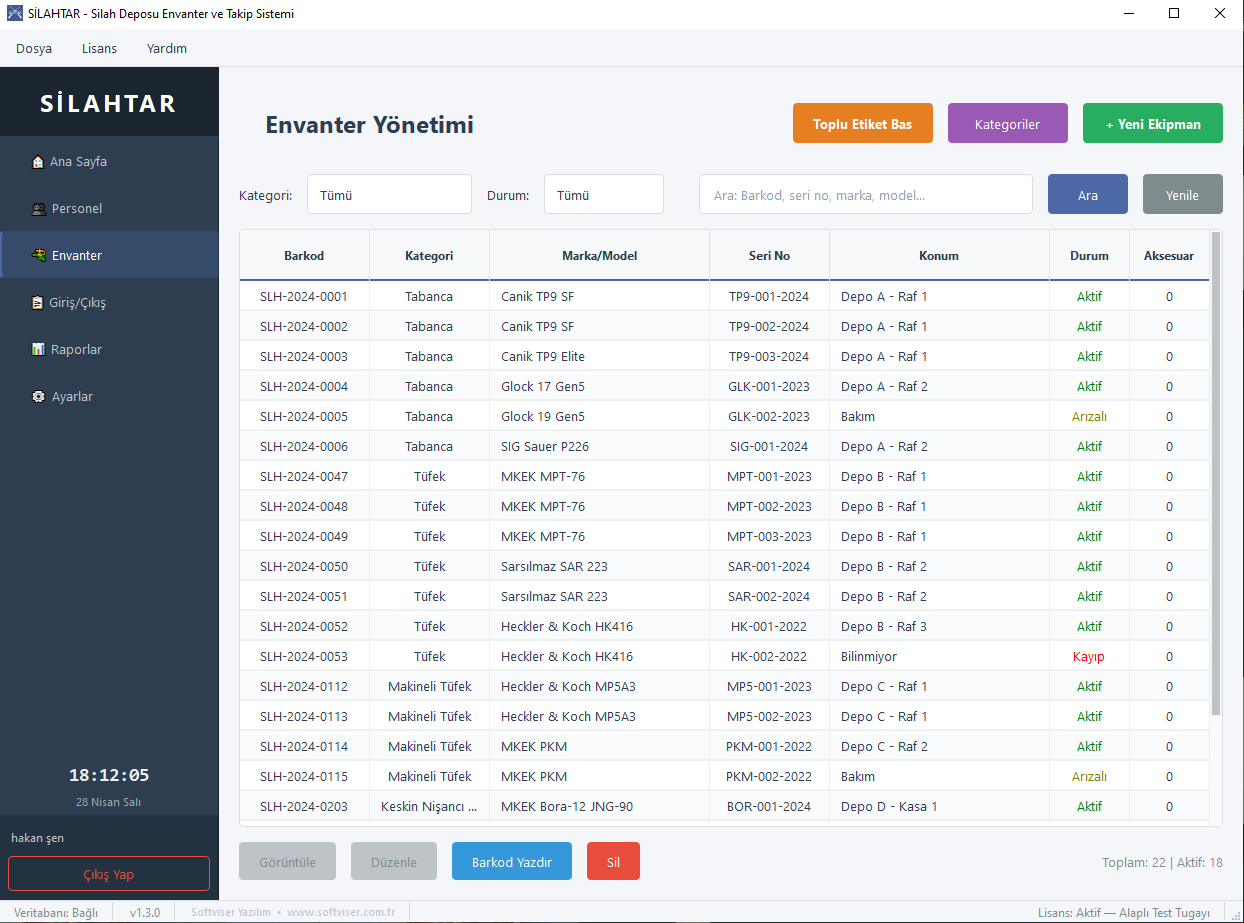Click the Ayarlar gear icon
The image size is (1244, 923).
38,397
